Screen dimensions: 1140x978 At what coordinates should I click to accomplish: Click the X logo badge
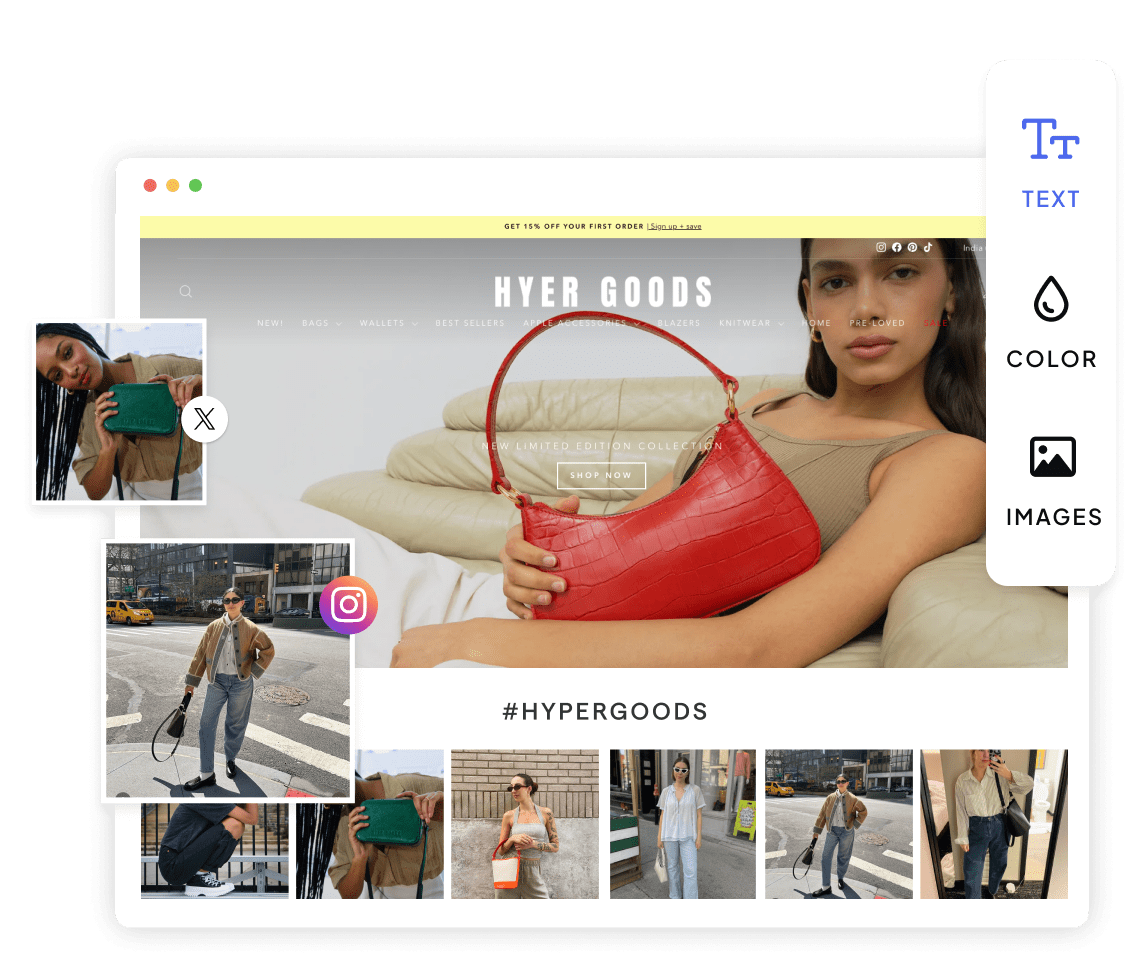[x=204, y=419]
